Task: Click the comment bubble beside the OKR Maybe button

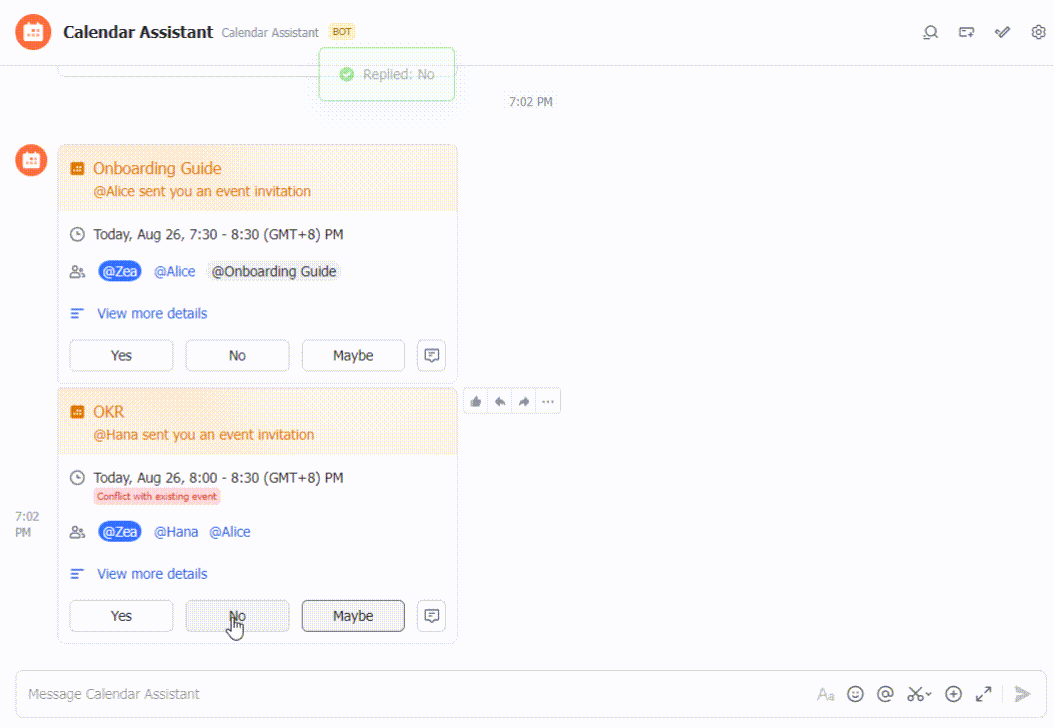Action: (431, 615)
